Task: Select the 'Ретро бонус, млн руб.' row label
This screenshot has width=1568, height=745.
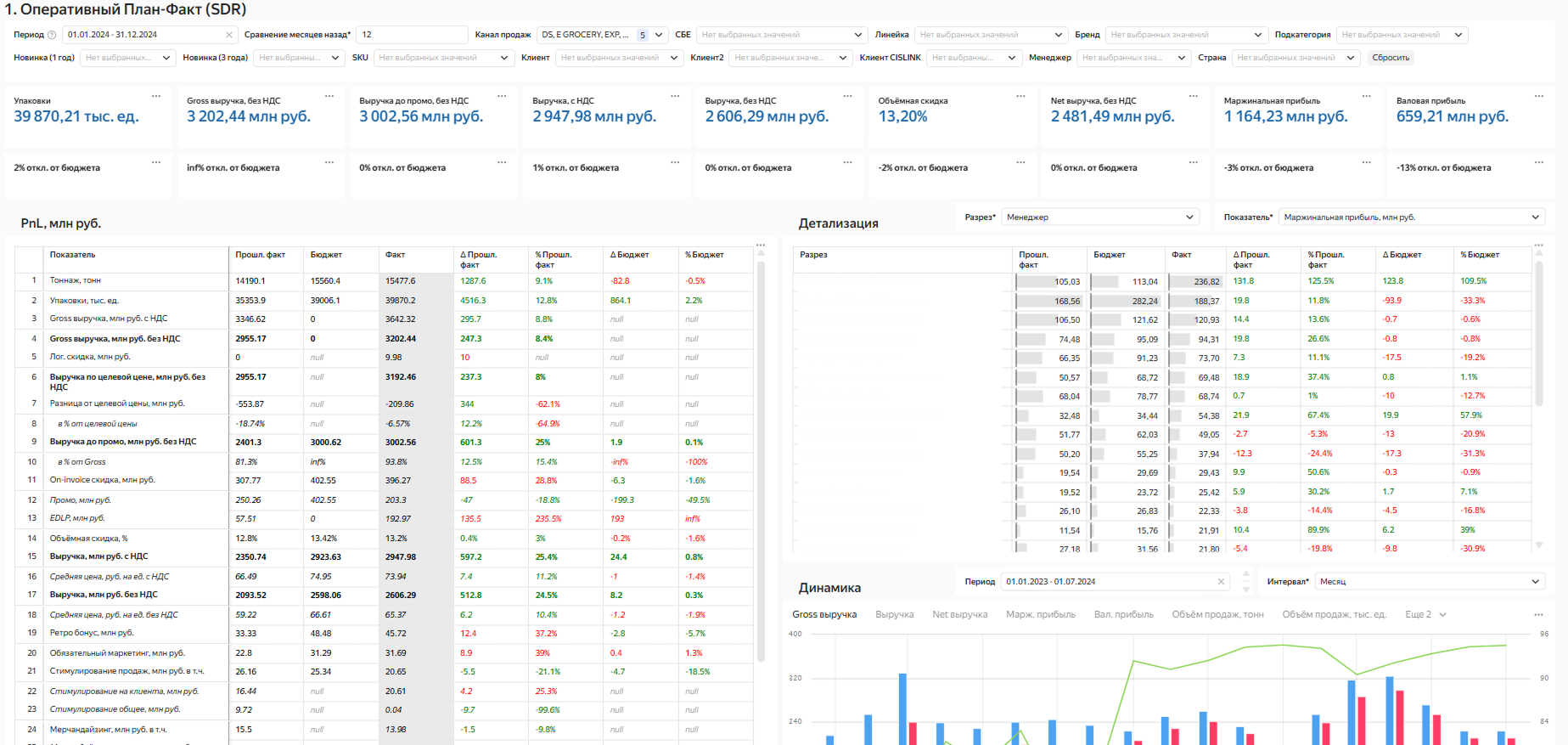Action: [x=92, y=633]
